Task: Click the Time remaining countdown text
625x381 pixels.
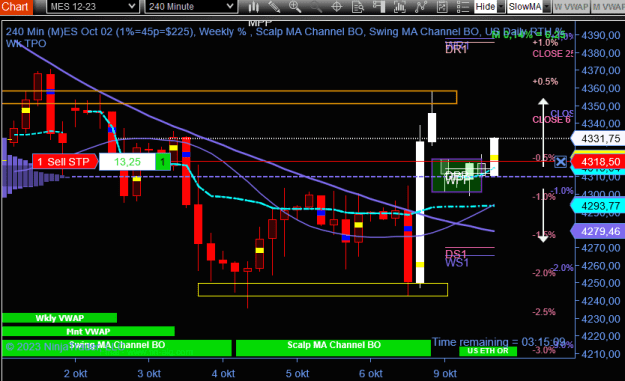Action: 499,342
